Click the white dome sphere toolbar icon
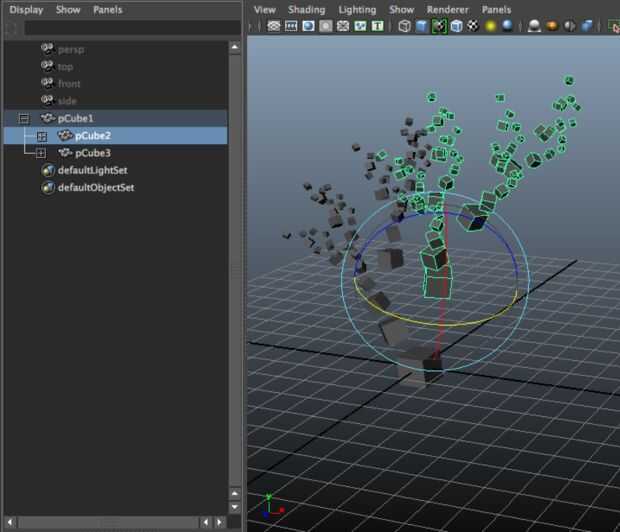 click(x=534, y=26)
